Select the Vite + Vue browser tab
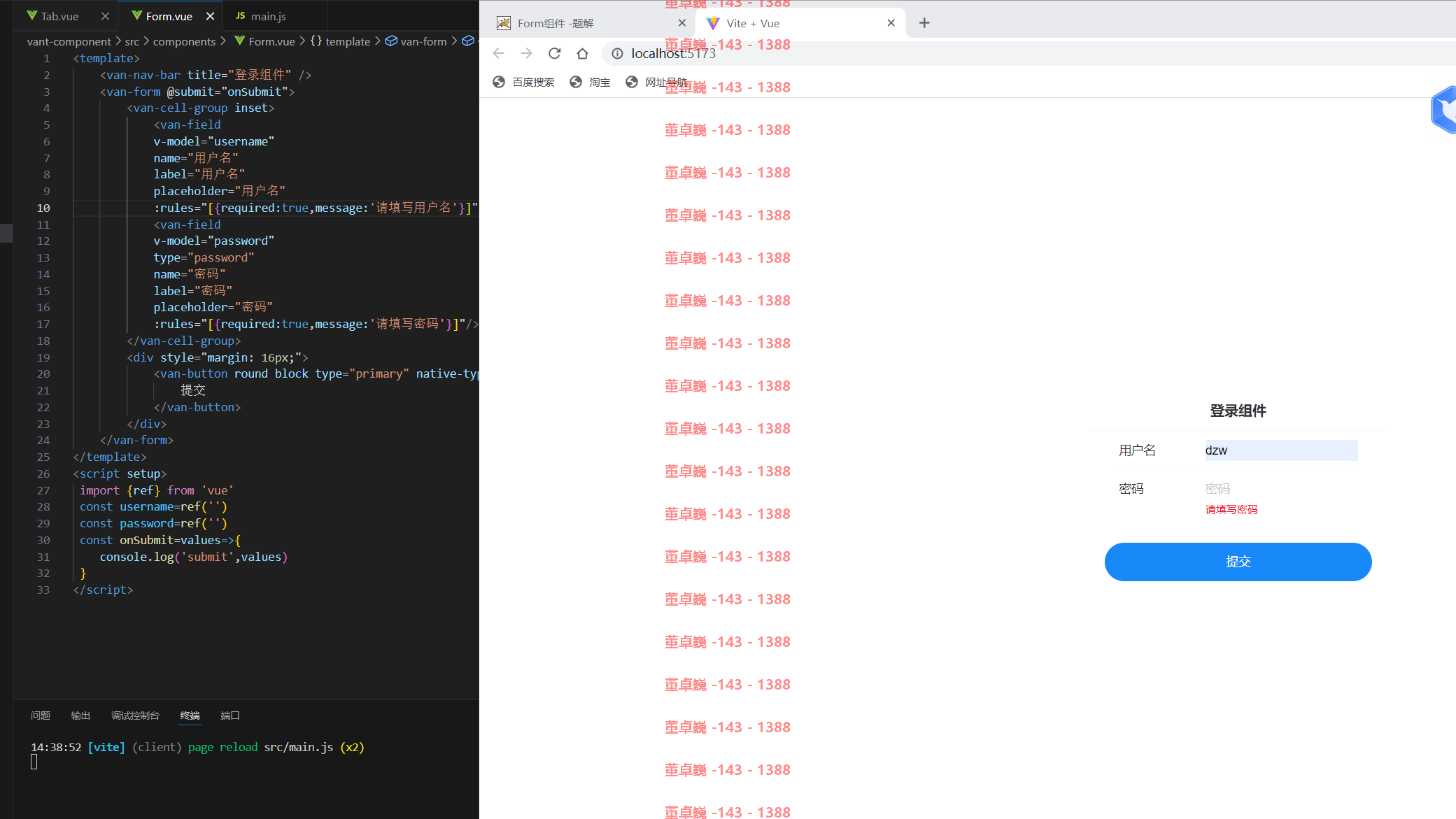The image size is (1456, 819). point(800,23)
